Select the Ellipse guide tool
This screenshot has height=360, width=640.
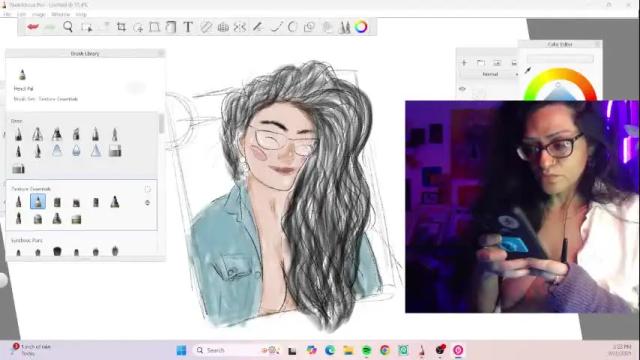click(292, 27)
